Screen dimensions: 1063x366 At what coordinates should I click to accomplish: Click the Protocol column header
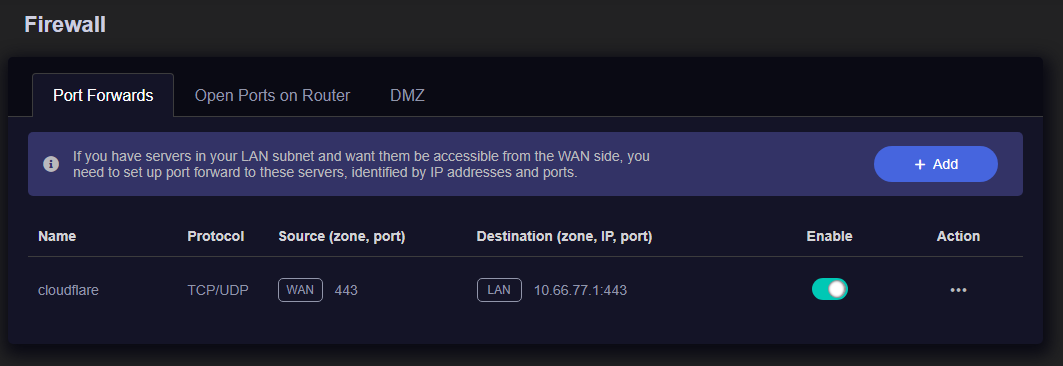[x=216, y=237]
